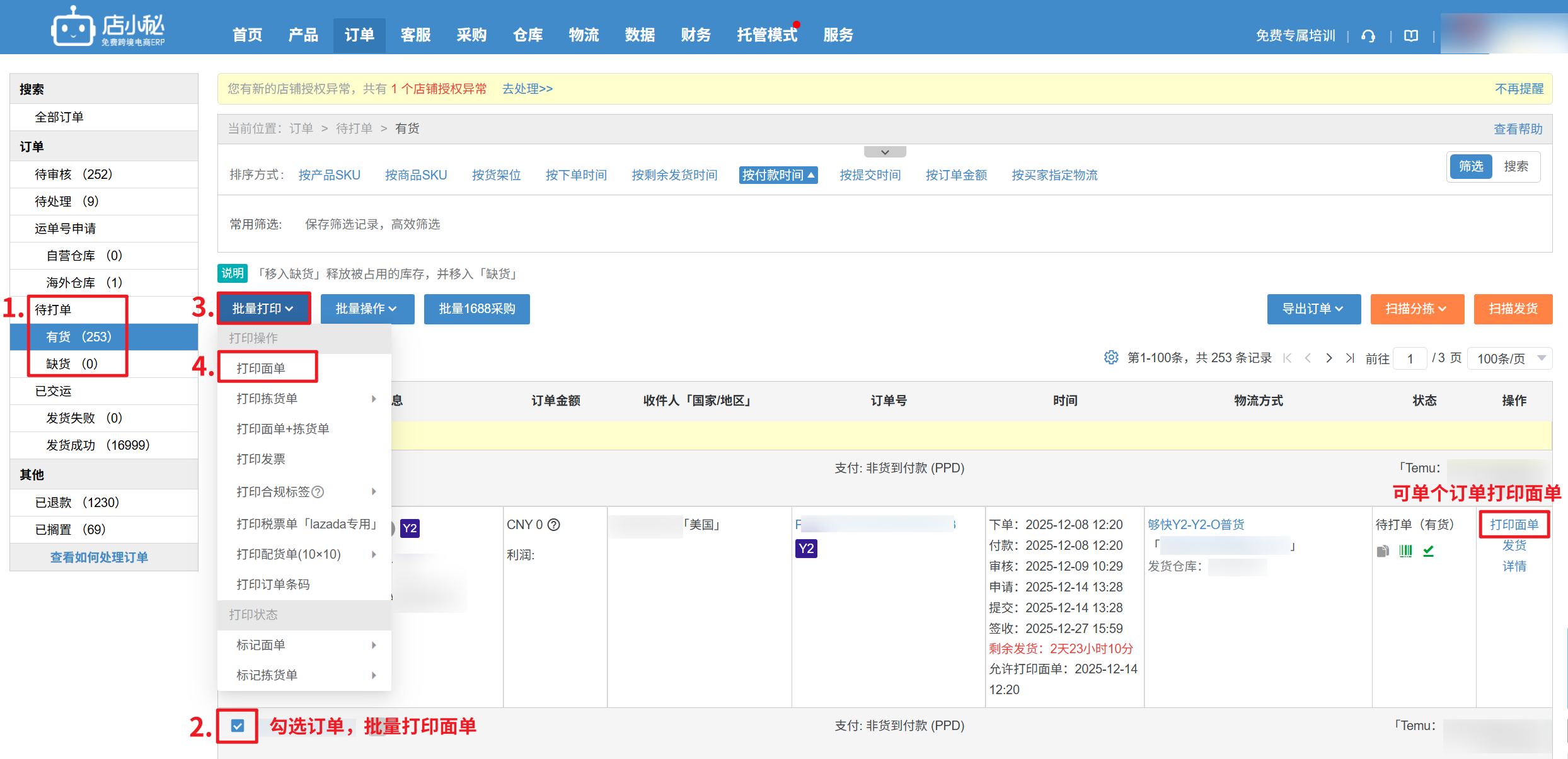Uncheck the selected order checkbox

point(238,726)
